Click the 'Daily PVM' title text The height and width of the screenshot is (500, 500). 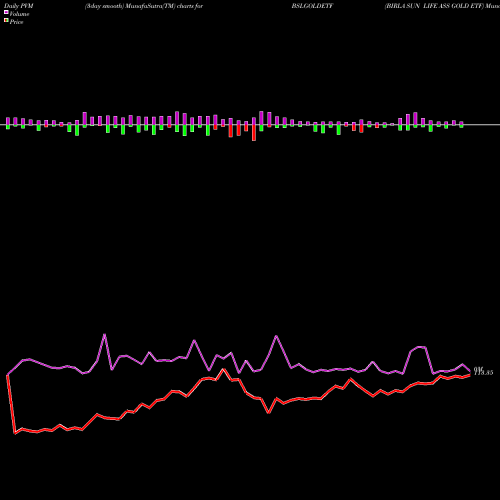[x=19, y=6]
